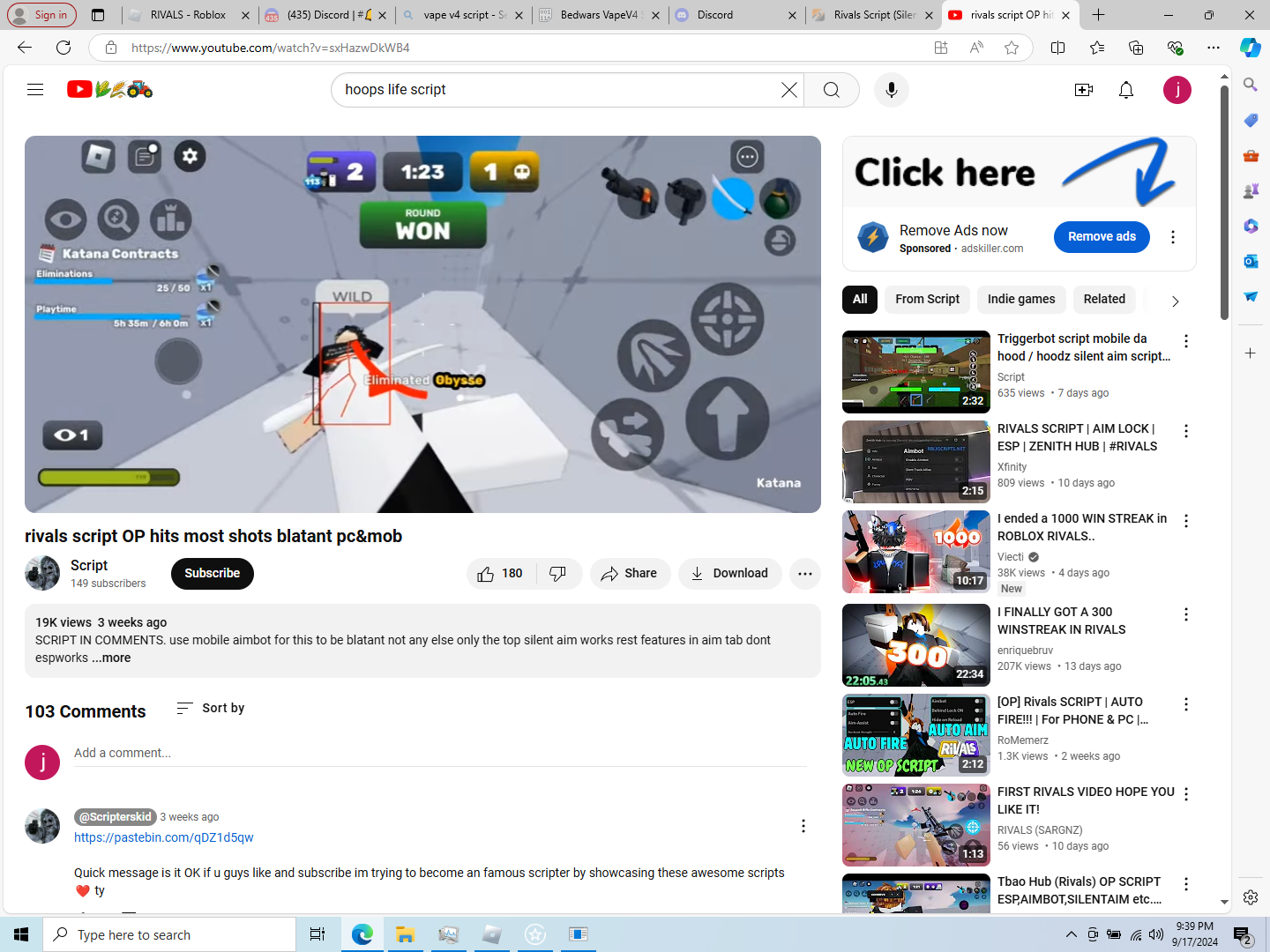Open a new browser tab
The height and width of the screenshot is (952, 1270).
(x=1098, y=15)
